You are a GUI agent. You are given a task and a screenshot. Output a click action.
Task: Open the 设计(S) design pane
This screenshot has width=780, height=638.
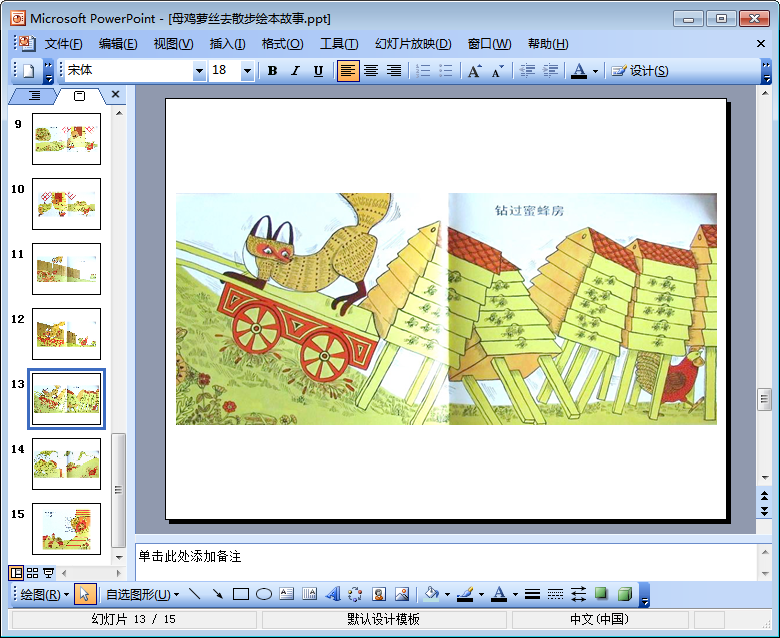639,71
